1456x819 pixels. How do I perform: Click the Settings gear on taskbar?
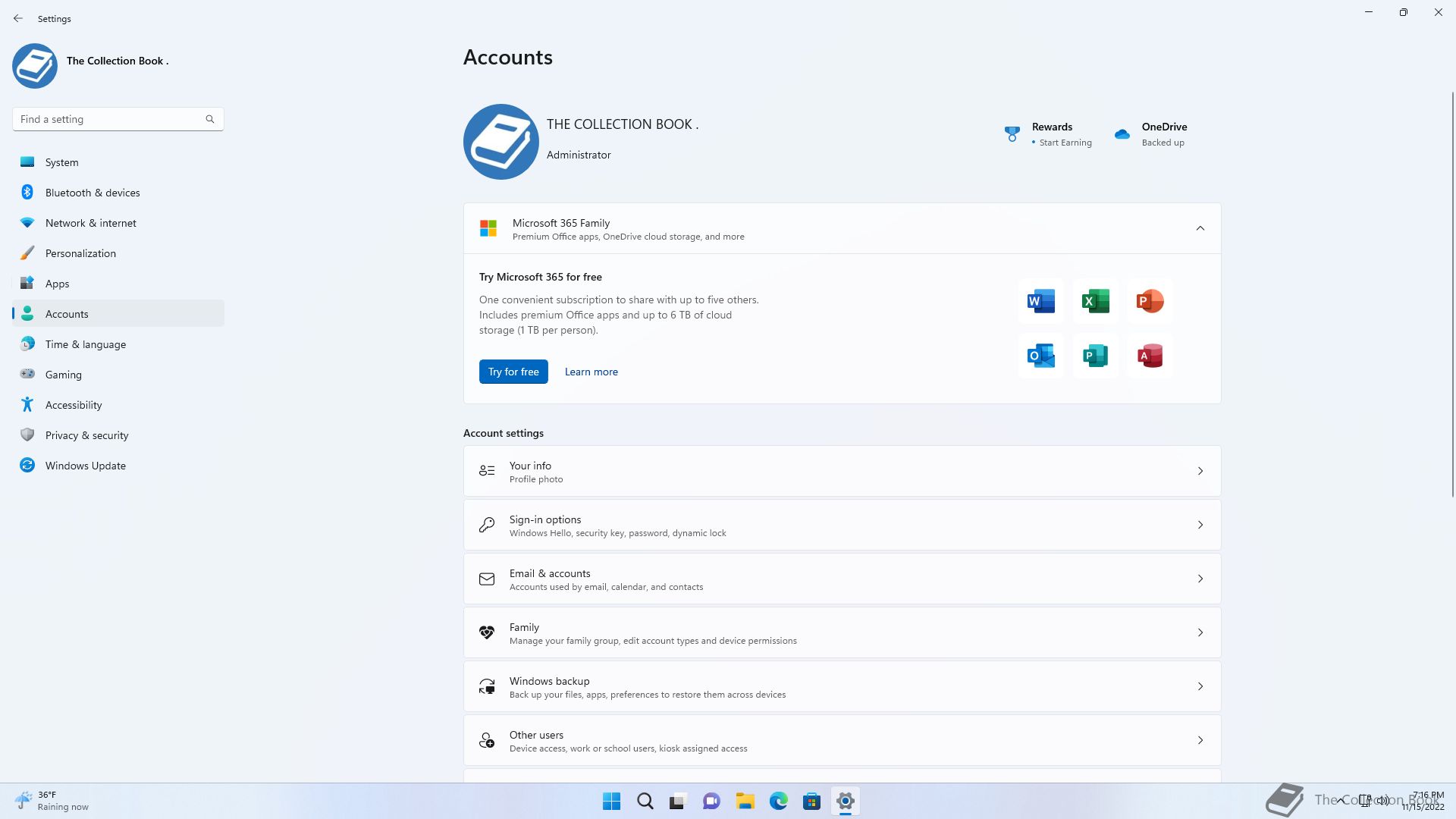tap(846, 801)
